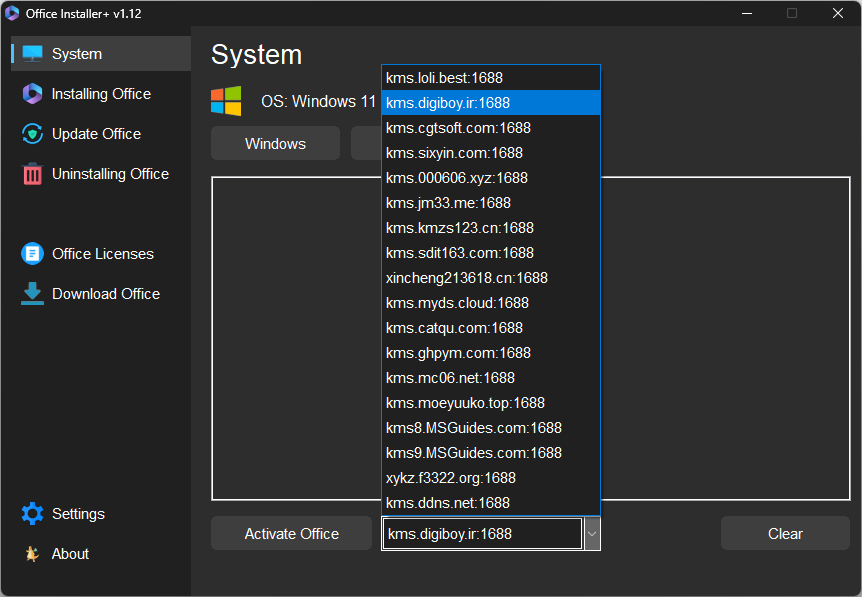Pick kms.jm33.me:1688 server

(491, 203)
